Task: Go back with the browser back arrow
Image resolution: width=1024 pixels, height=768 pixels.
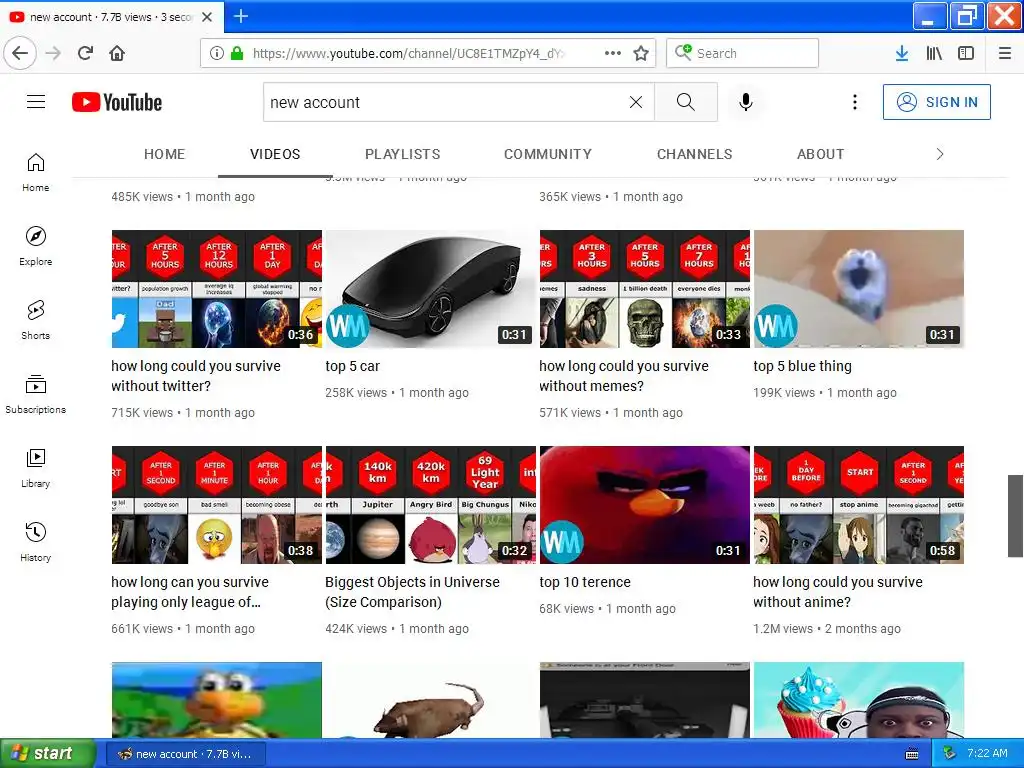Action: pos(20,53)
